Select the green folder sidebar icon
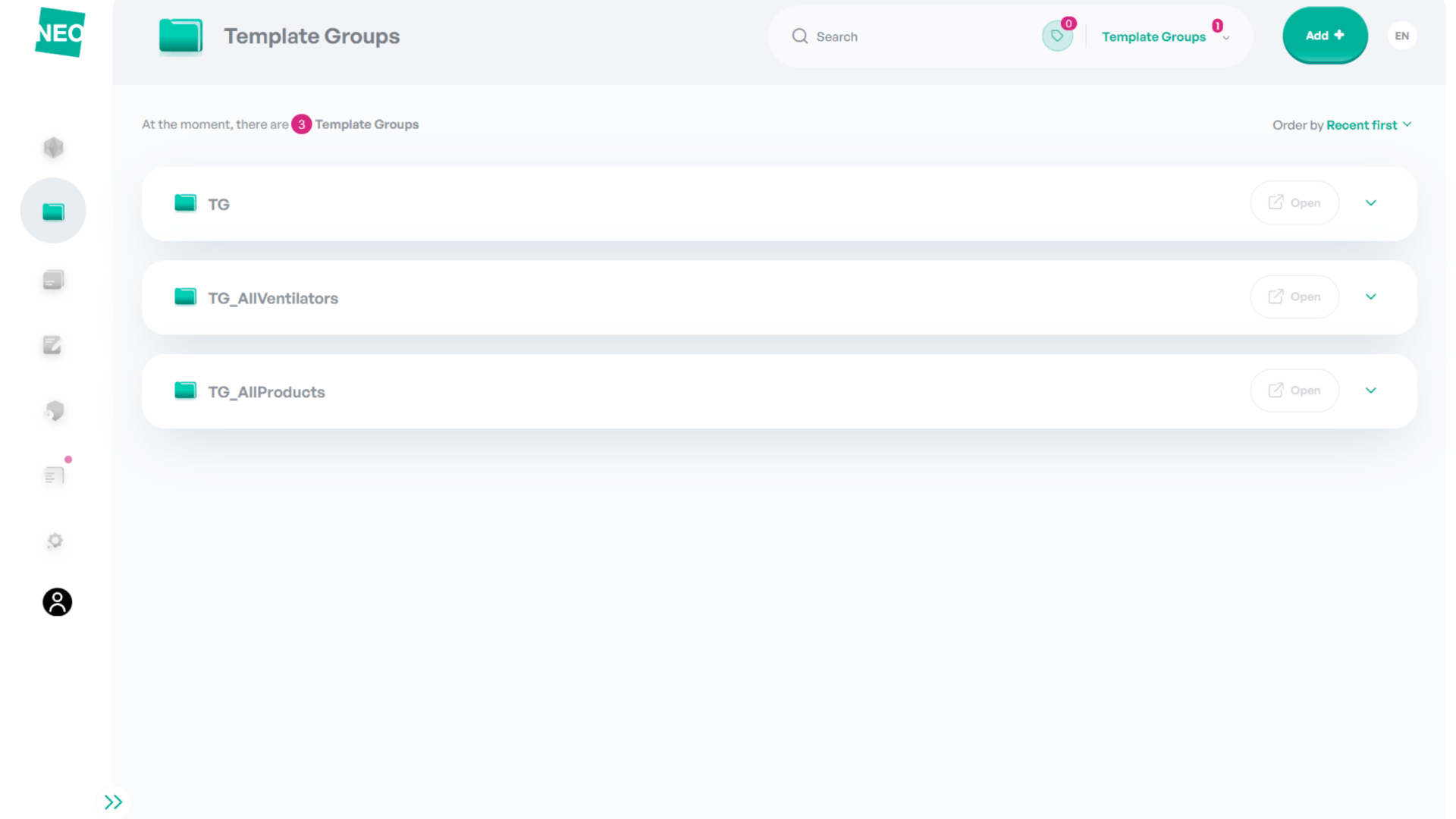Screen dimensions: 1456x819 coord(53,212)
